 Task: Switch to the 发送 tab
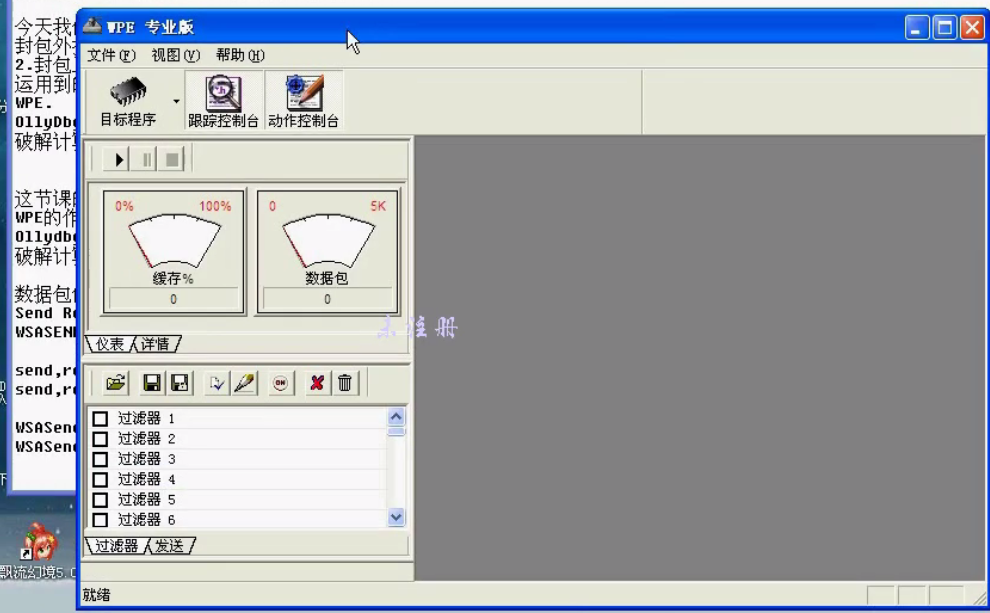(169, 545)
